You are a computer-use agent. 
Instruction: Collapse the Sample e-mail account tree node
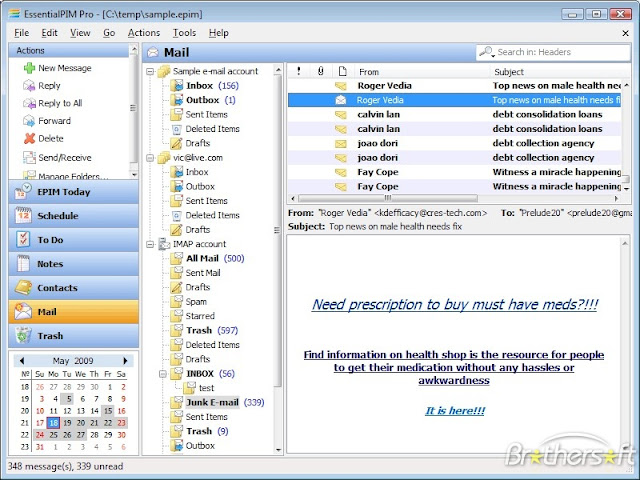150,72
